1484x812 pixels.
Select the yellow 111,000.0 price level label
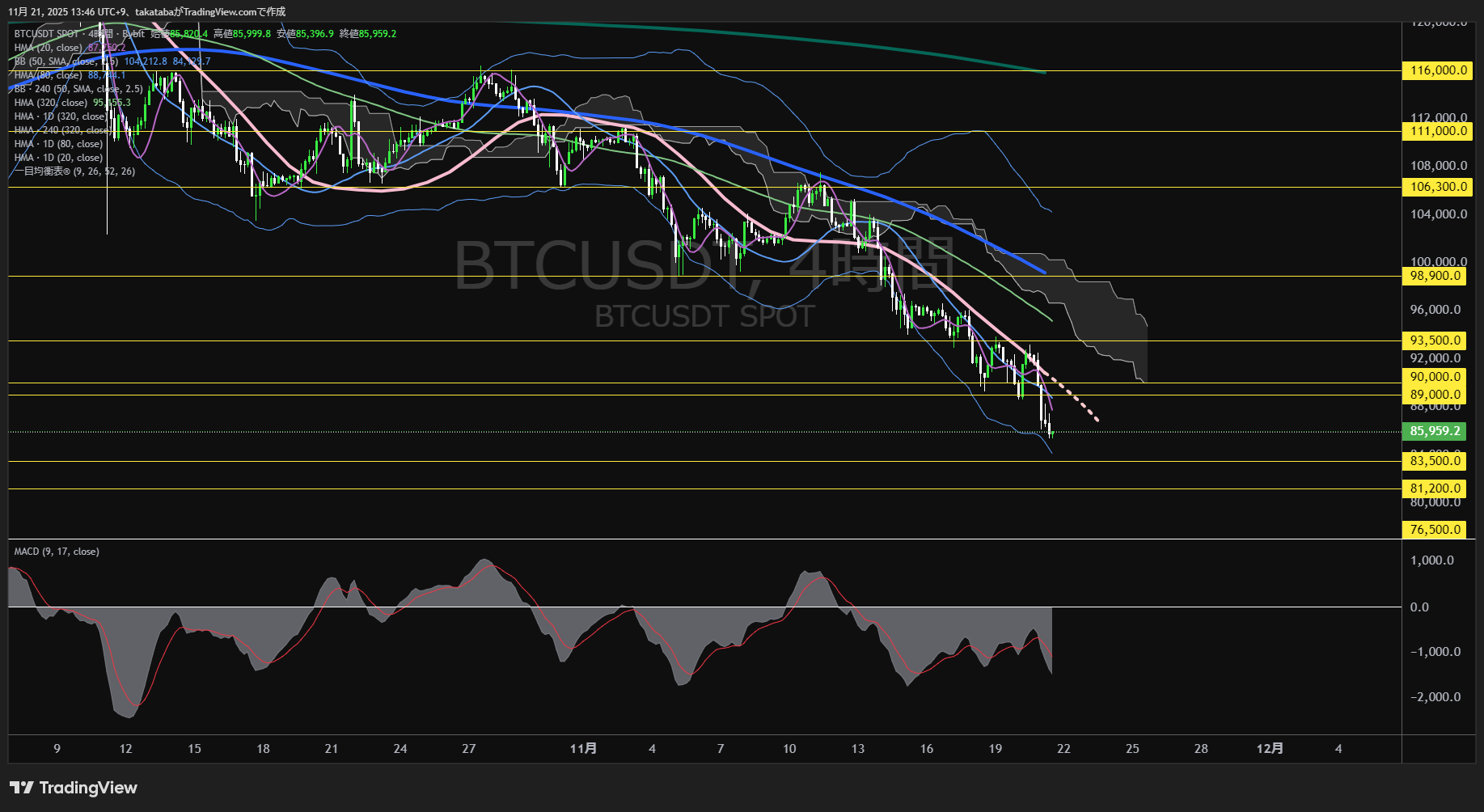click(x=1435, y=131)
